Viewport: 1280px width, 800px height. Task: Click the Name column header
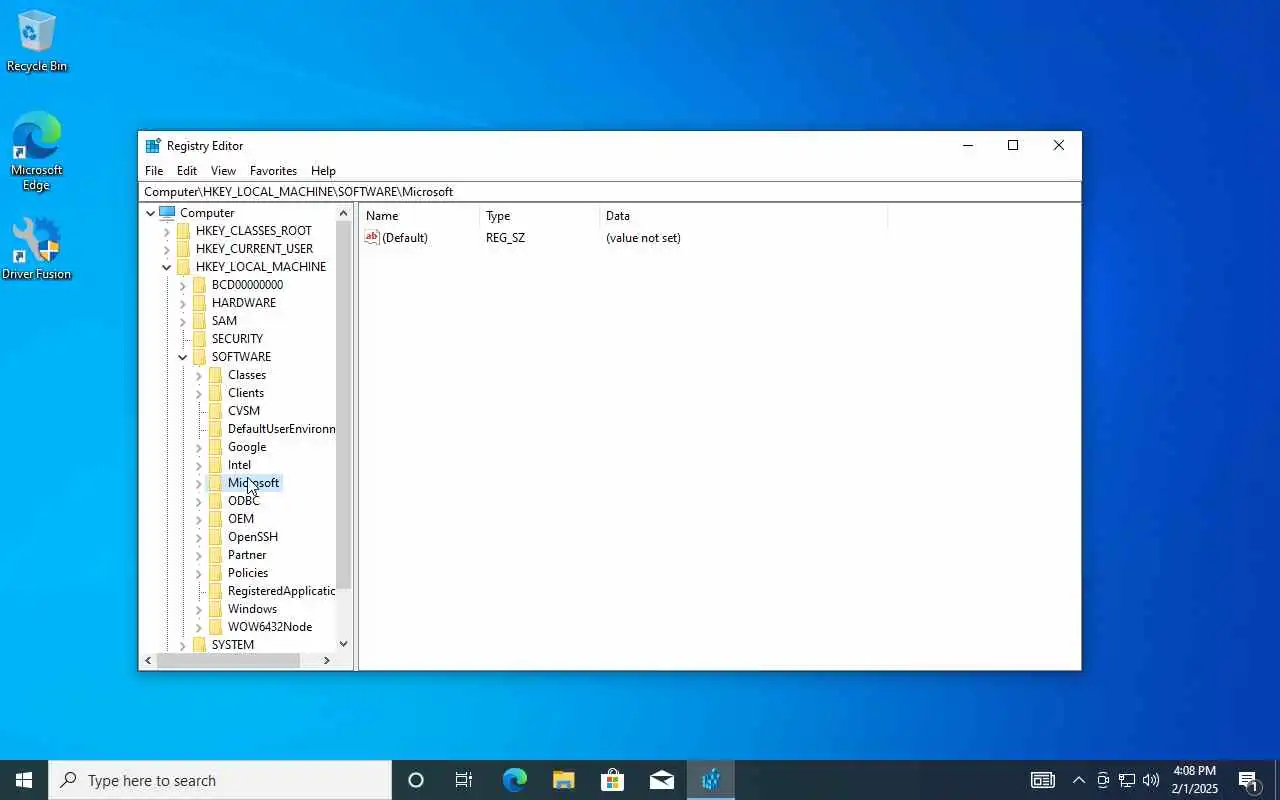coord(419,216)
